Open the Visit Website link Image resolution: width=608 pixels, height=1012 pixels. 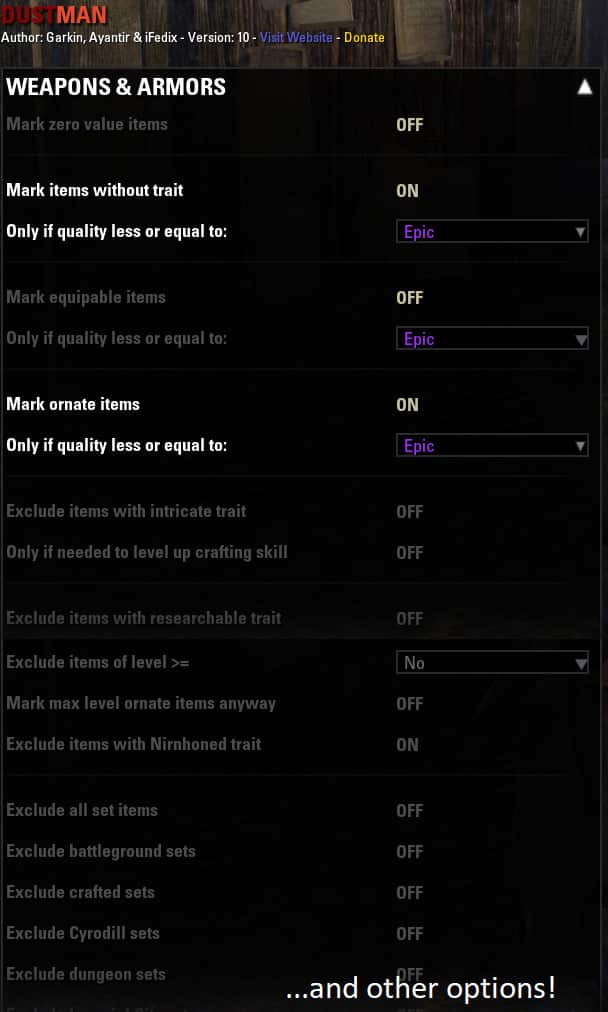point(296,37)
